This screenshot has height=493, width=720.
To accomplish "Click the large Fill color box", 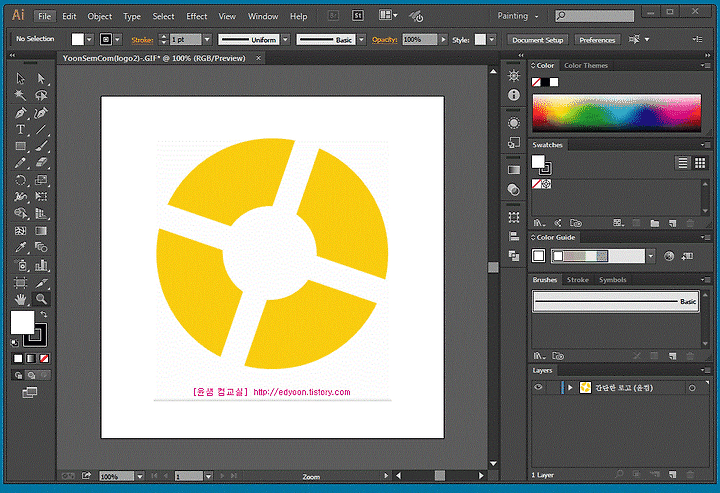I will point(22,322).
